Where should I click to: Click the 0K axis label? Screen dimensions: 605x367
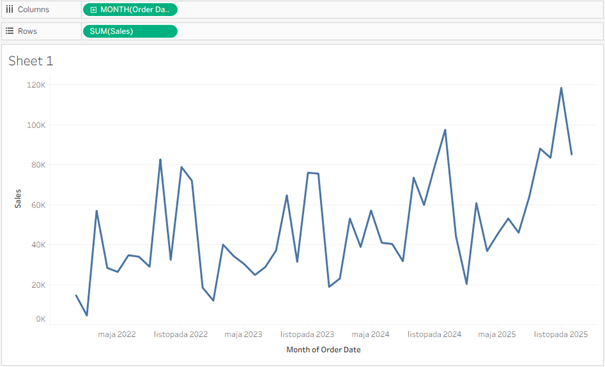click(41, 319)
